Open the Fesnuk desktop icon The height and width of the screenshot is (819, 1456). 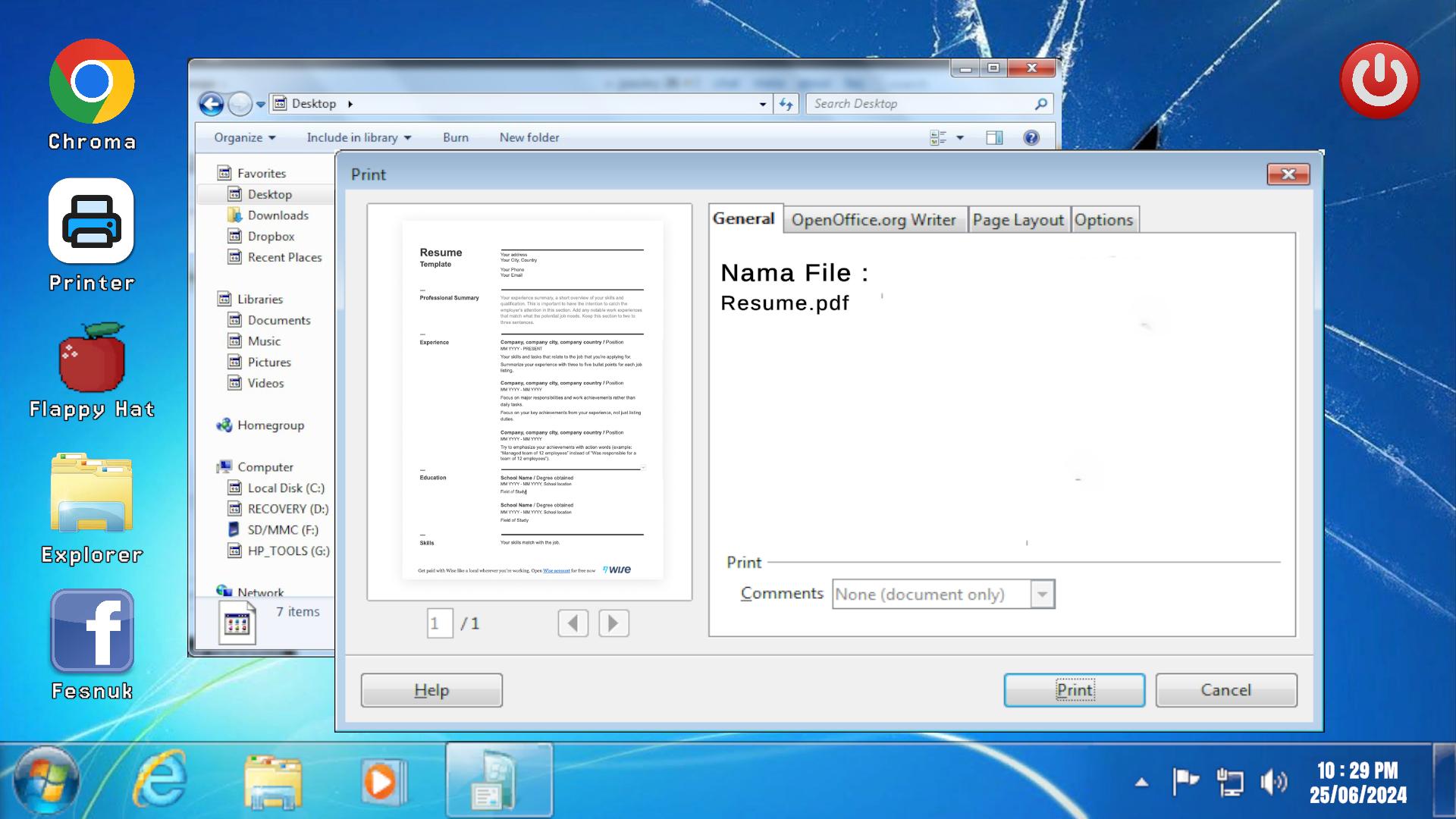(92, 631)
